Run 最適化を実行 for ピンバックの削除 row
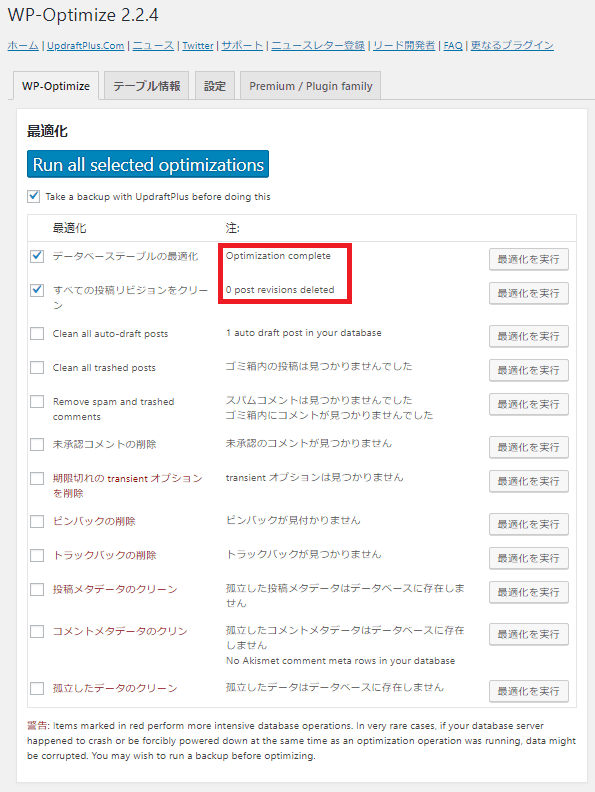Screen dimensions: 595x792 [x=528, y=524]
